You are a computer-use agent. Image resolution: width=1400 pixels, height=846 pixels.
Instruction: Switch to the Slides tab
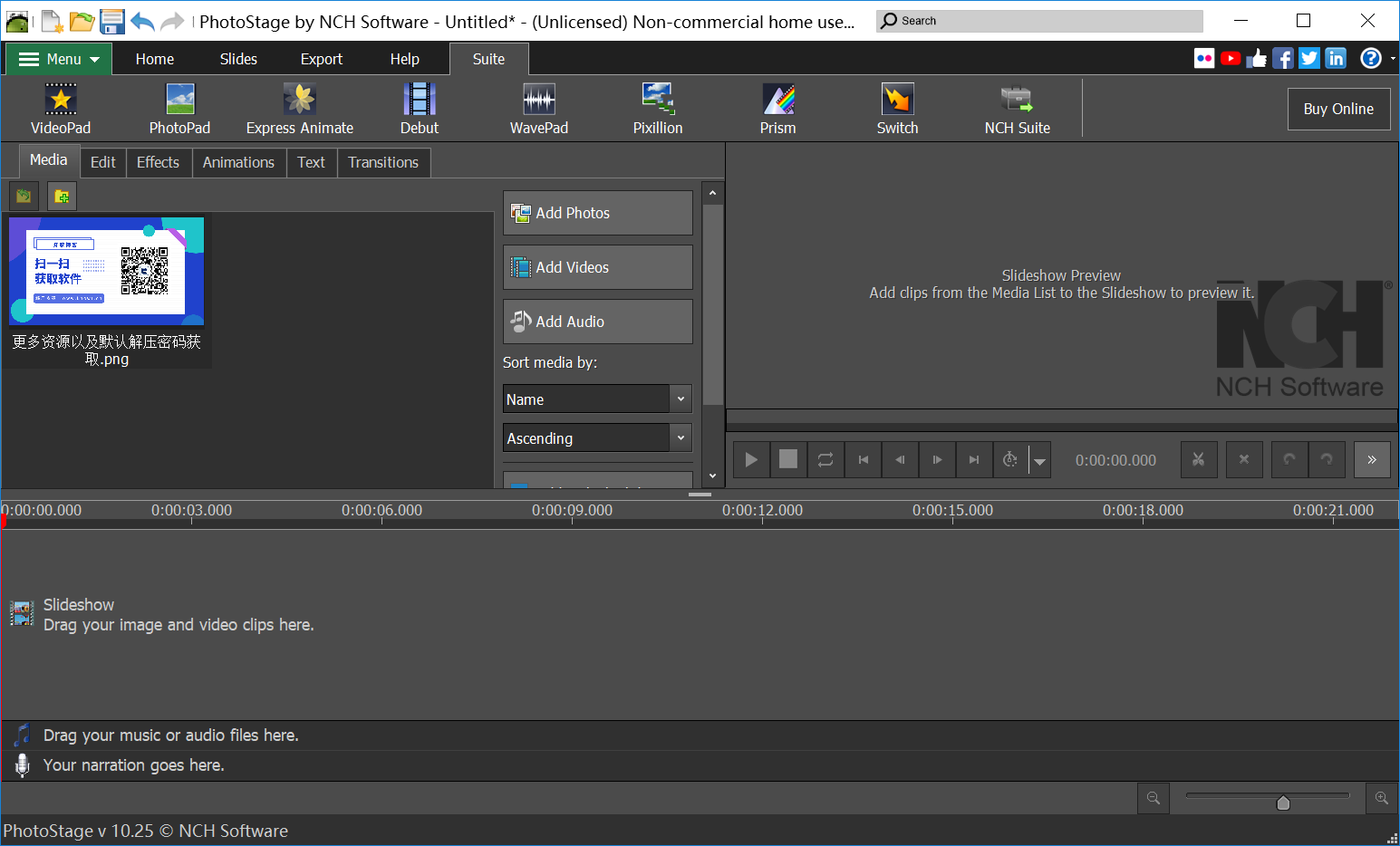(238, 59)
